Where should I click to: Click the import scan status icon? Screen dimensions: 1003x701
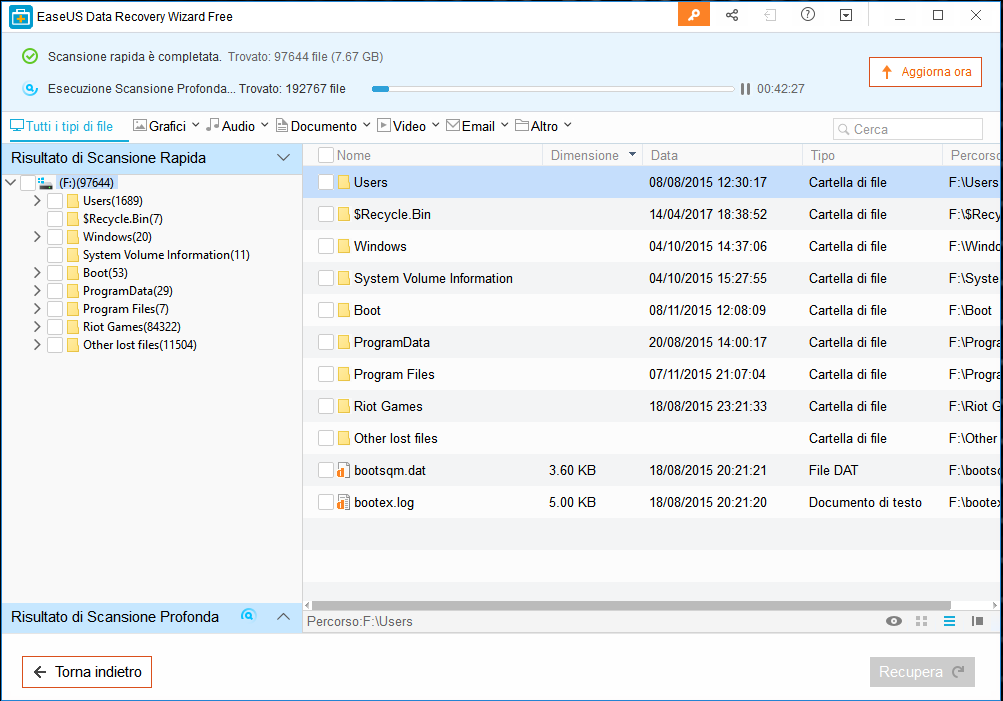point(770,15)
